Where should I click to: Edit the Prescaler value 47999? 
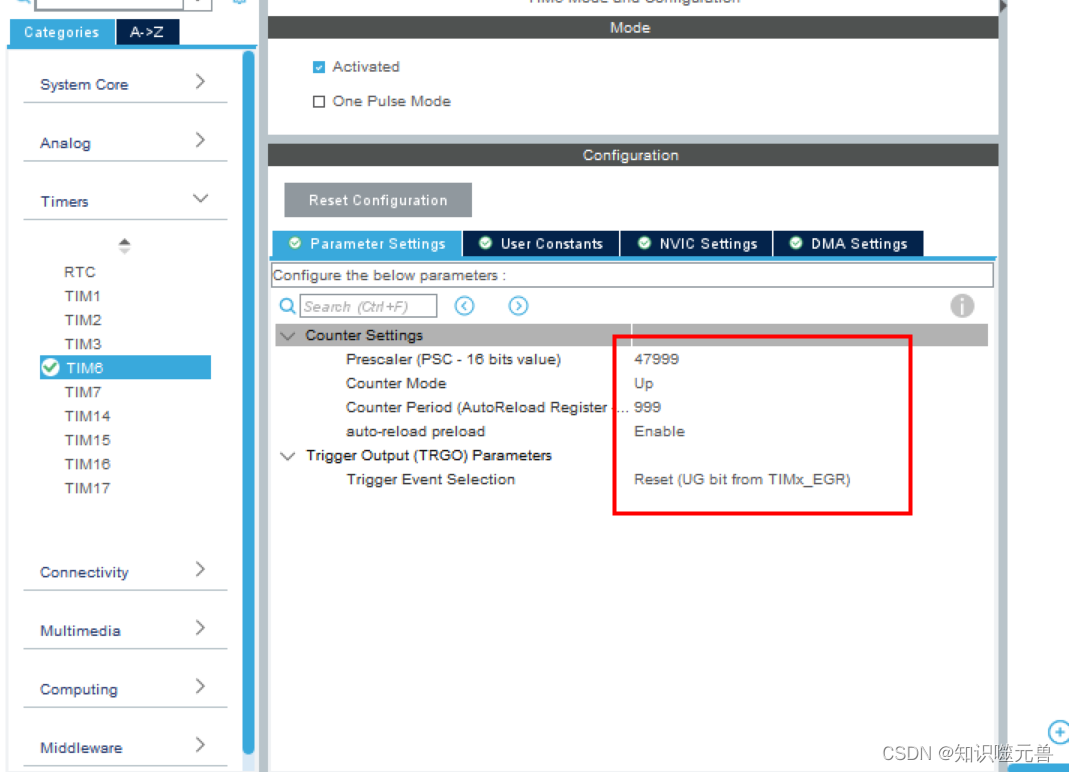(x=657, y=359)
